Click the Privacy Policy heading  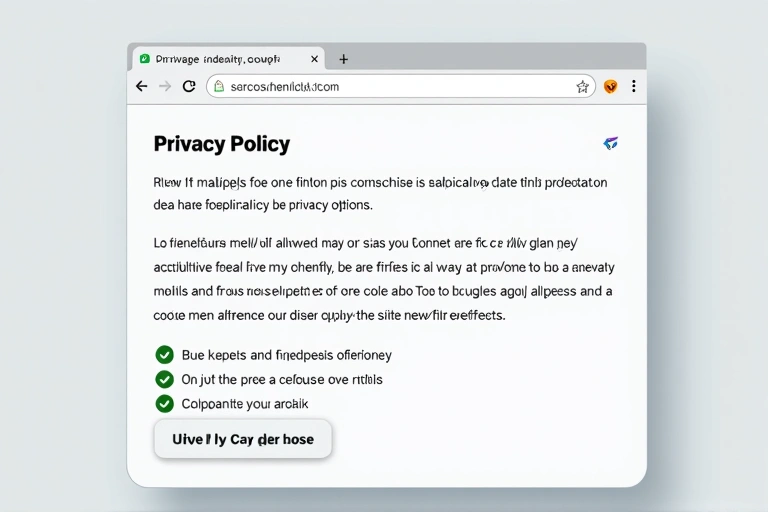click(x=222, y=144)
